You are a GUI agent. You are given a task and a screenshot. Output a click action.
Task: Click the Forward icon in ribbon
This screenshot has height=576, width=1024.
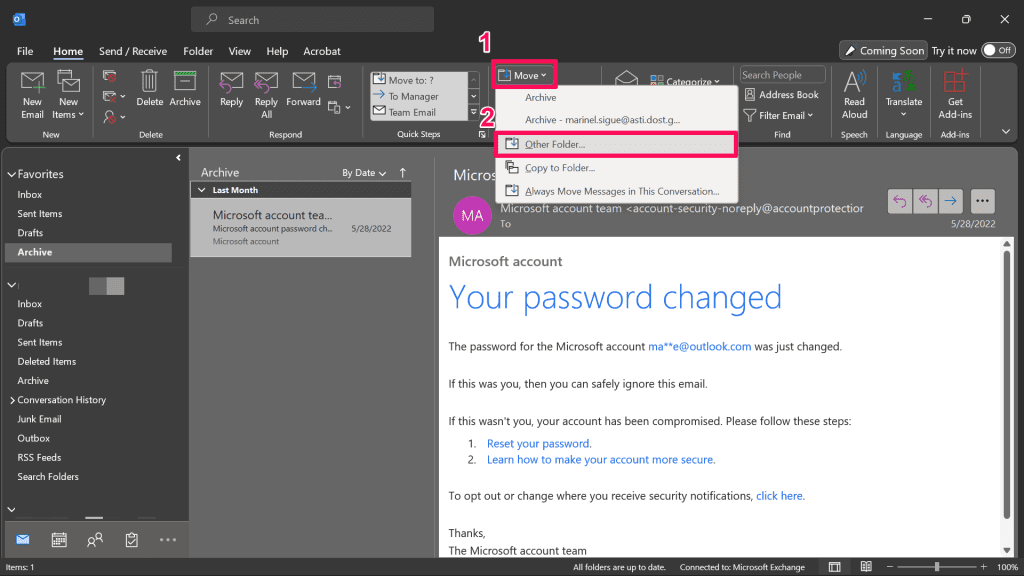(x=303, y=83)
